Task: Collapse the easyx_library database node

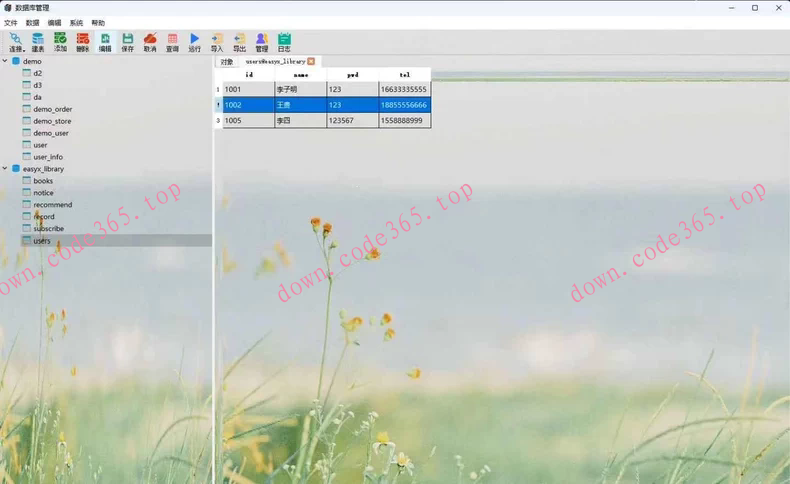Action: (5, 169)
